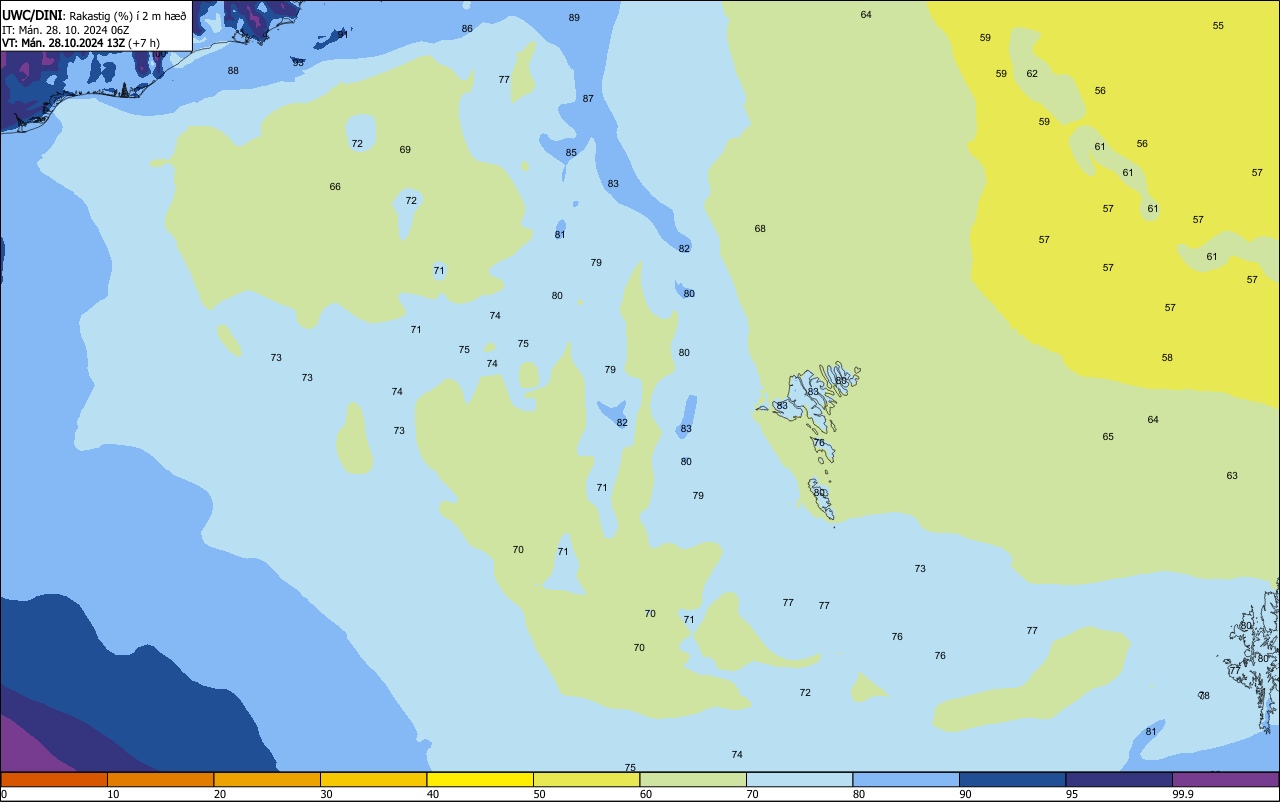The width and height of the screenshot is (1280, 802).
Task: Select the orange 10–20 legend color block
Action: pos(160,779)
